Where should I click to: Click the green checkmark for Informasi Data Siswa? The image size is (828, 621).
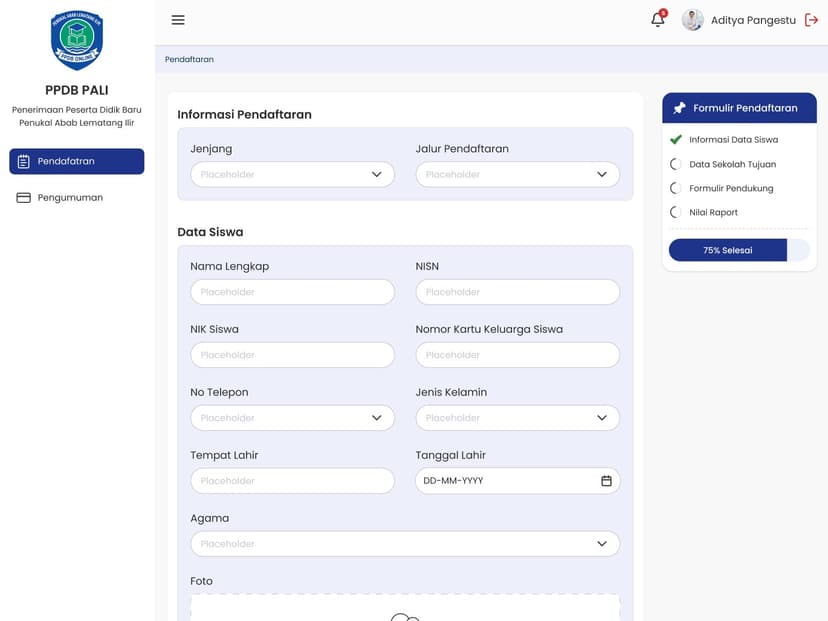click(675, 139)
